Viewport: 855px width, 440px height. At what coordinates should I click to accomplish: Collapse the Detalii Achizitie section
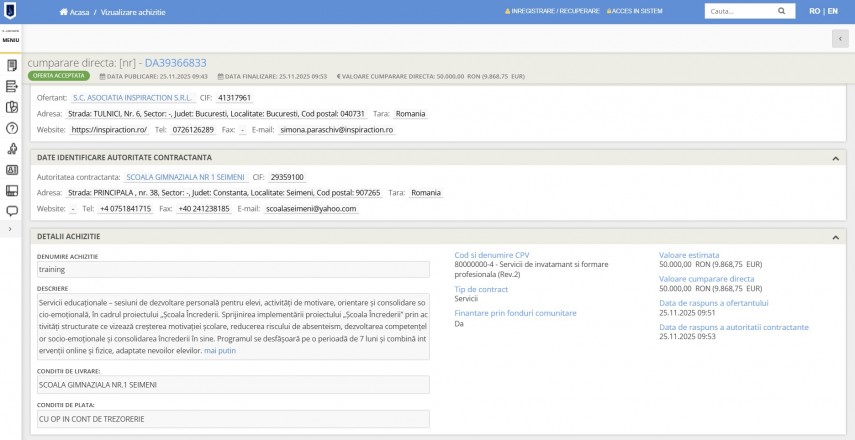pyautogui.click(x=835, y=237)
